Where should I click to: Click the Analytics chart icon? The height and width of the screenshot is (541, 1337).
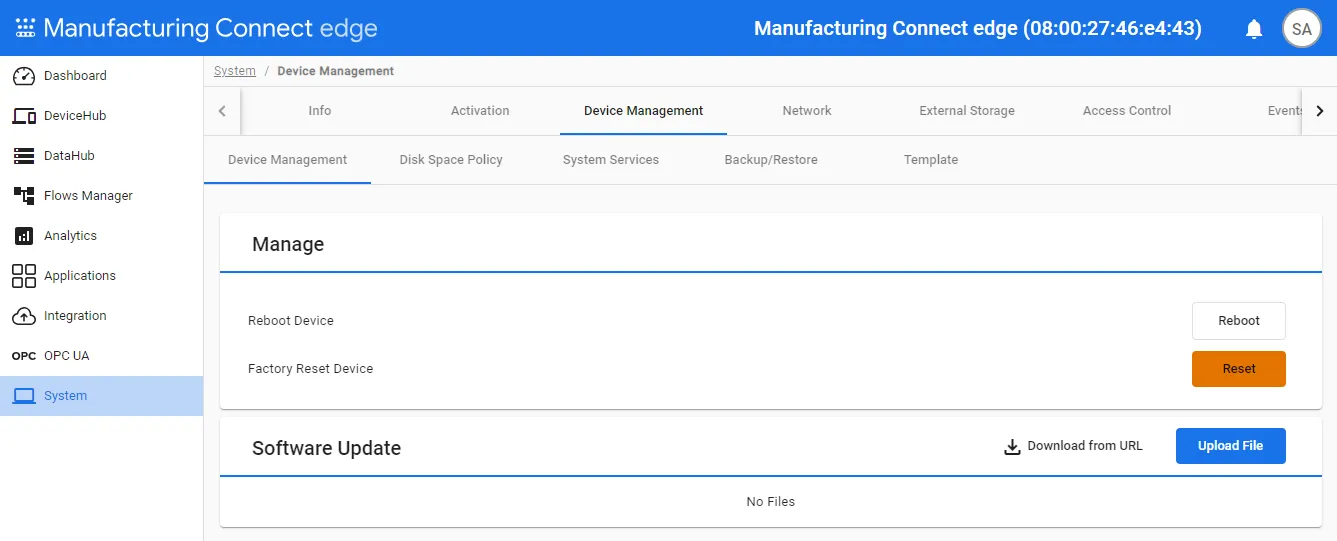(24, 236)
